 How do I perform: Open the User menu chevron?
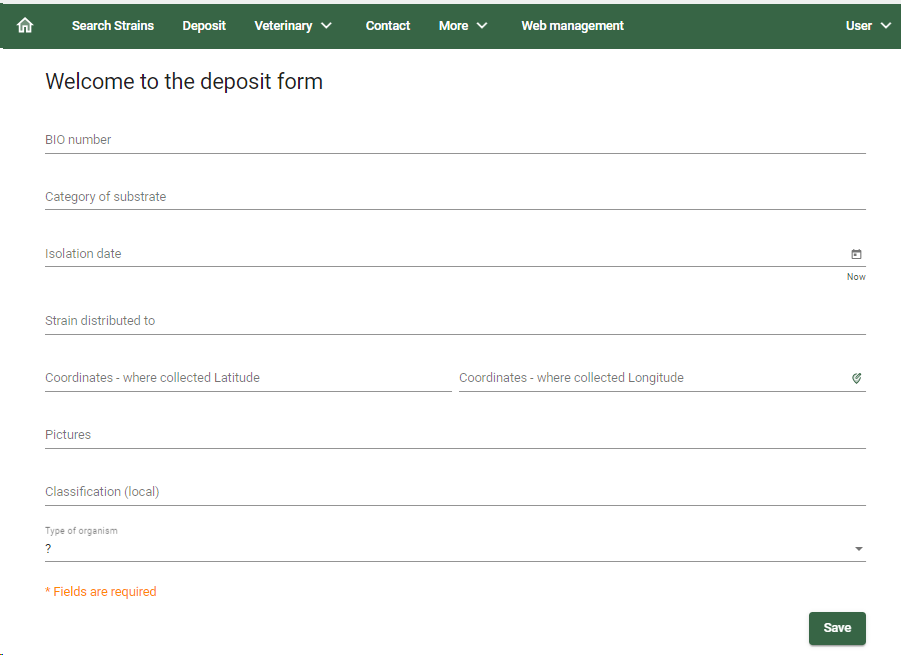[x=886, y=25]
